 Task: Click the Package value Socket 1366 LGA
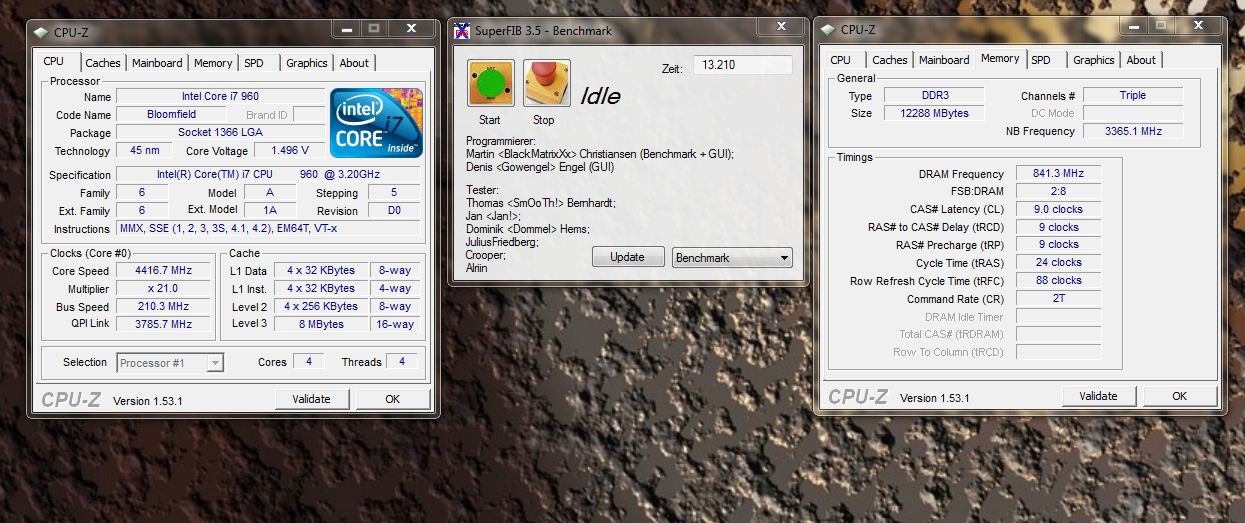218,133
